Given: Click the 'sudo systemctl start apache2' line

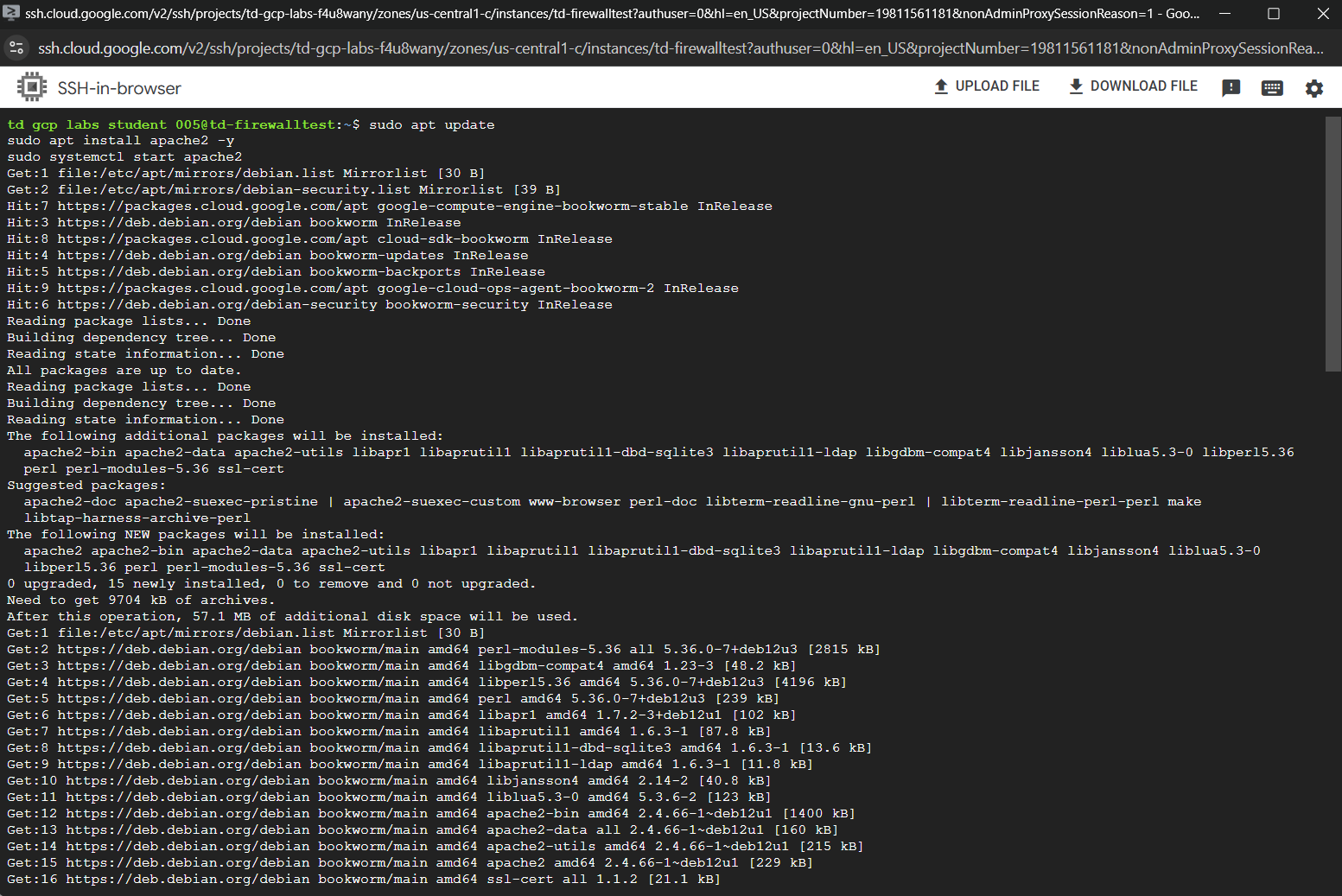Looking at the screenshot, I should [124, 156].
